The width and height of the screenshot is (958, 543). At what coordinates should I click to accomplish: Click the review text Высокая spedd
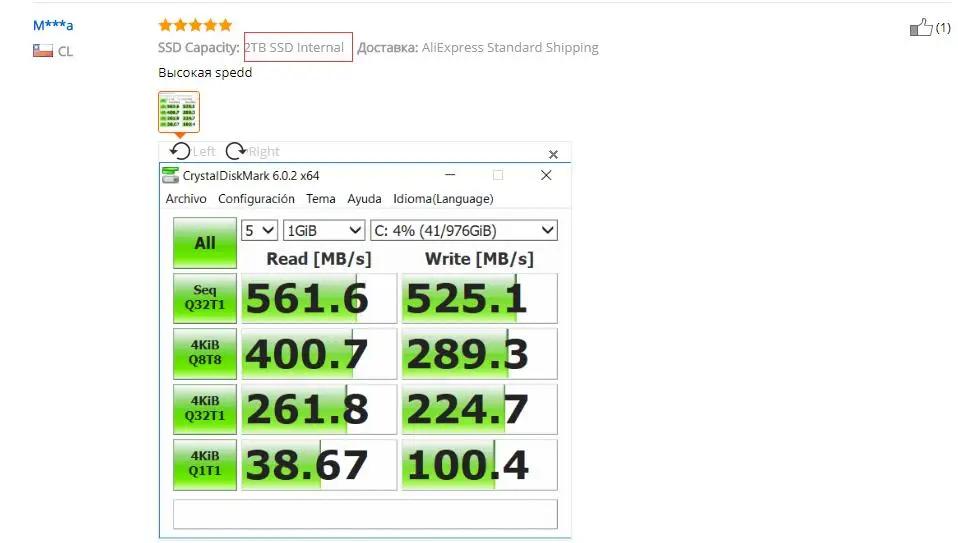coord(205,72)
